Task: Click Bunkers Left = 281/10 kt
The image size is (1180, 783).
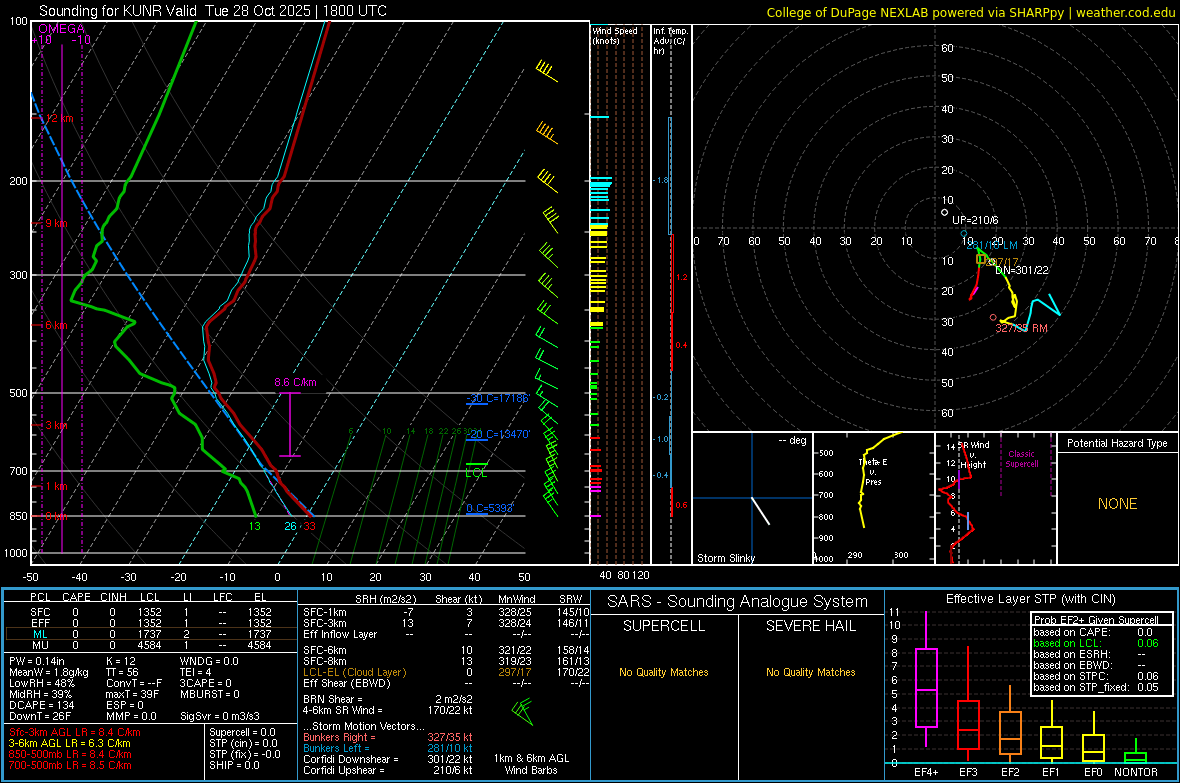Action: 388,748
